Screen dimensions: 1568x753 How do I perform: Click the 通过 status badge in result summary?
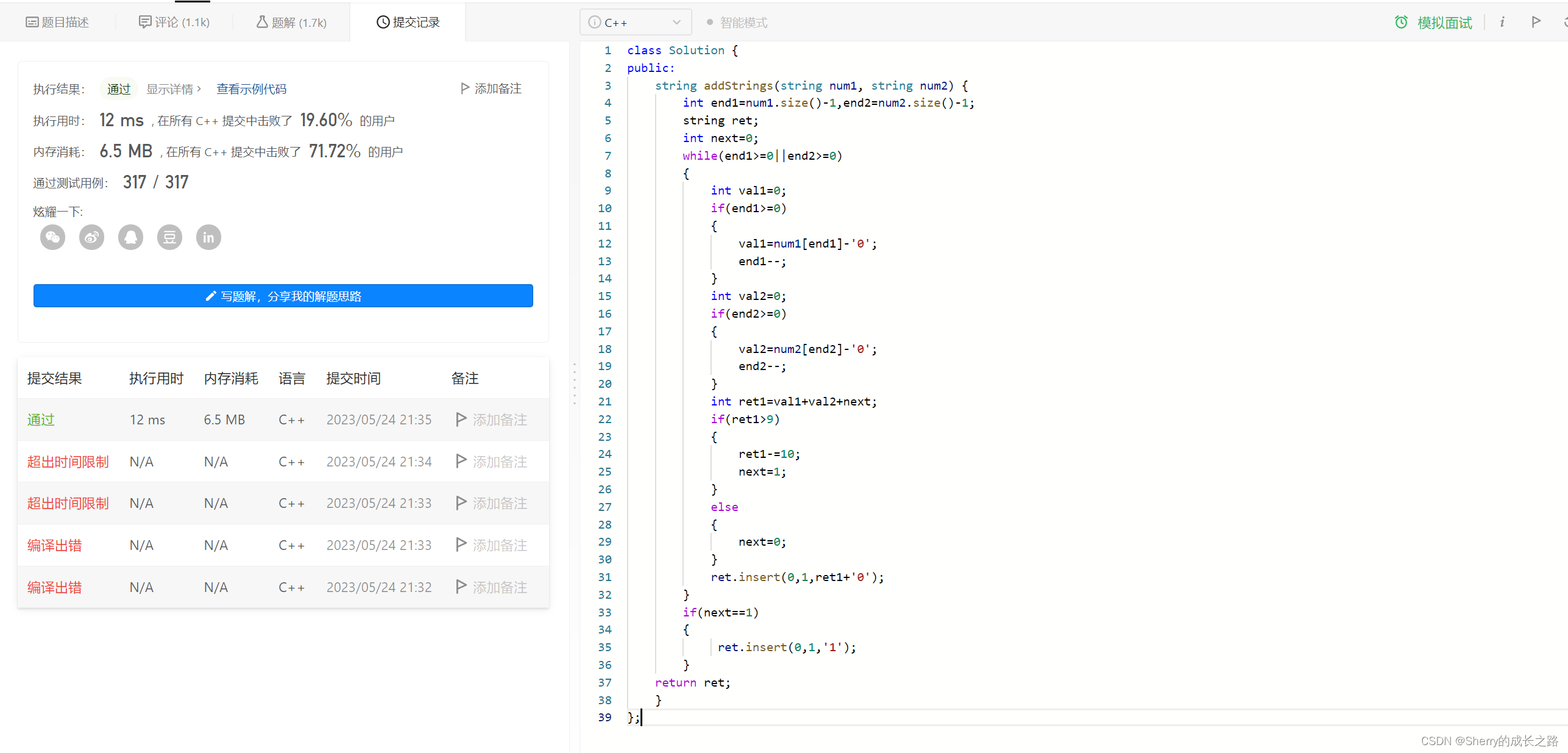tap(119, 89)
